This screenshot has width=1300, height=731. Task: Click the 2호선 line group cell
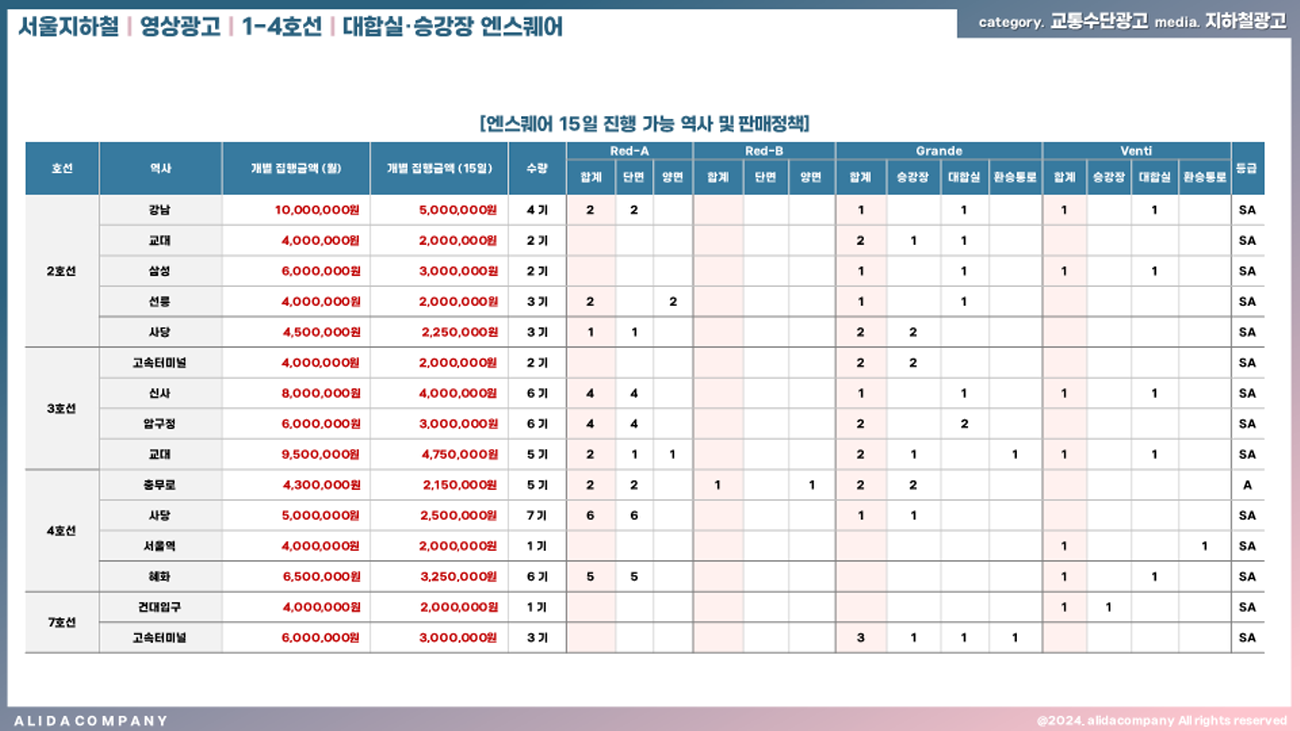[62, 271]
